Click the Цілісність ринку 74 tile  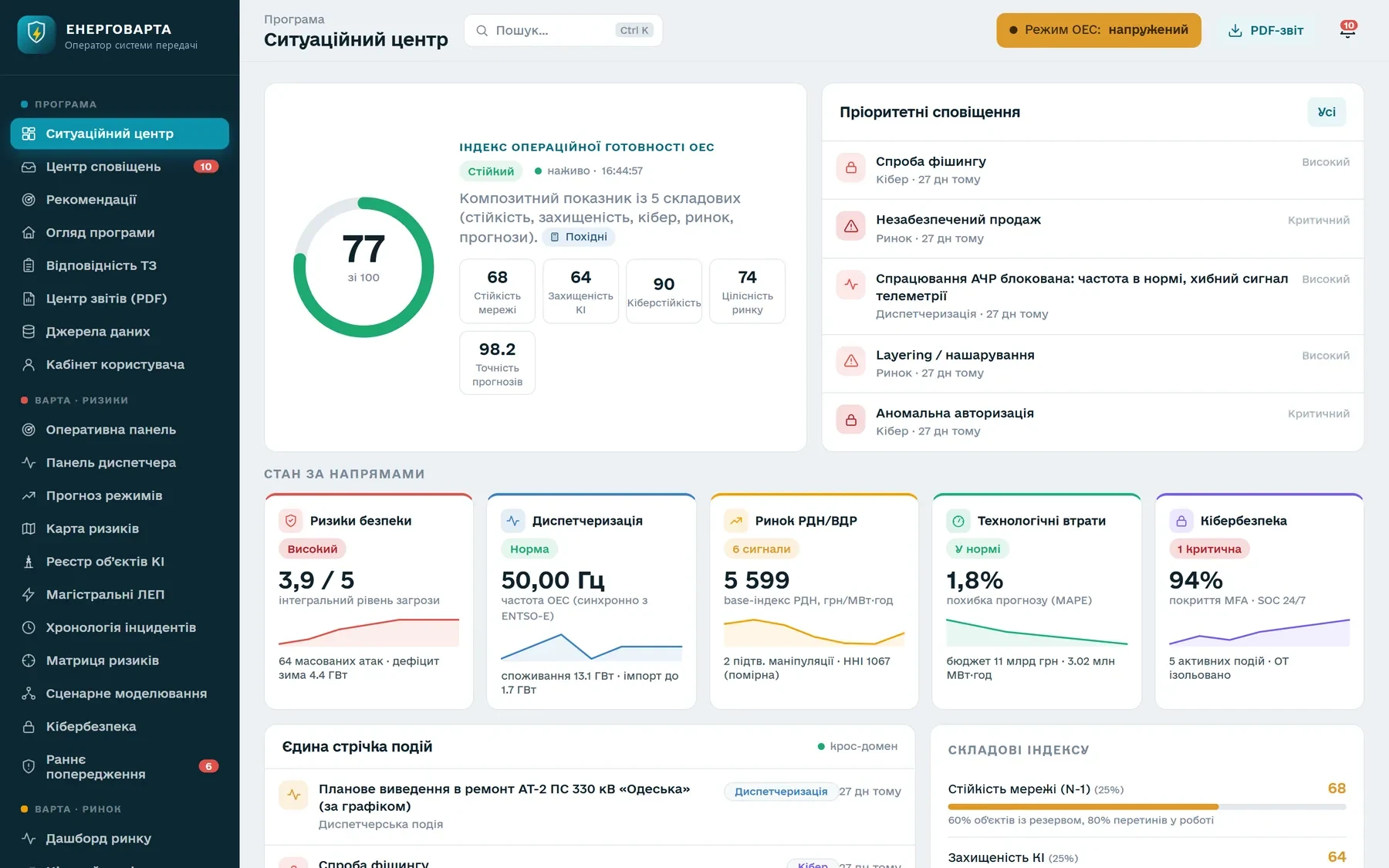[x=747, y=291]
